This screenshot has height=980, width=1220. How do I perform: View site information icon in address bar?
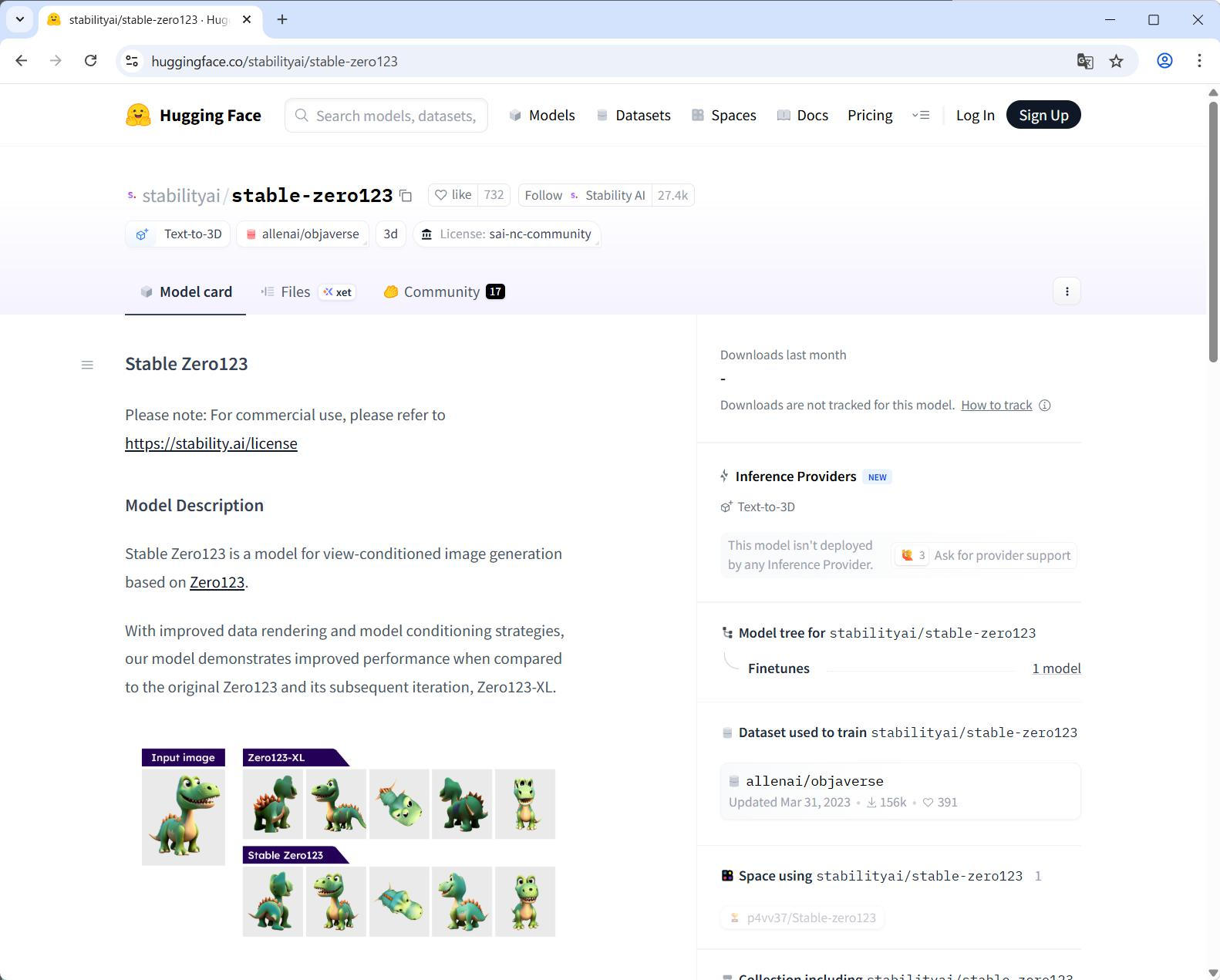tap(132, 61)
